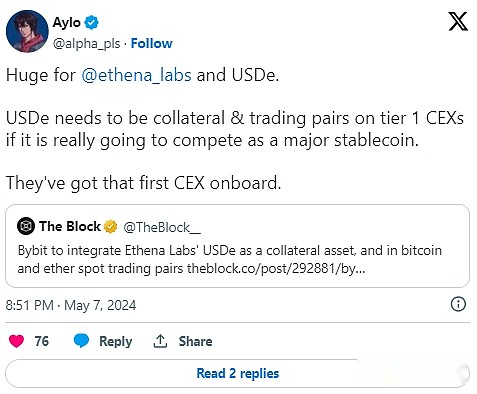
Task: Open the @TheBlock__ handle
Action: [x=162, y=227]
